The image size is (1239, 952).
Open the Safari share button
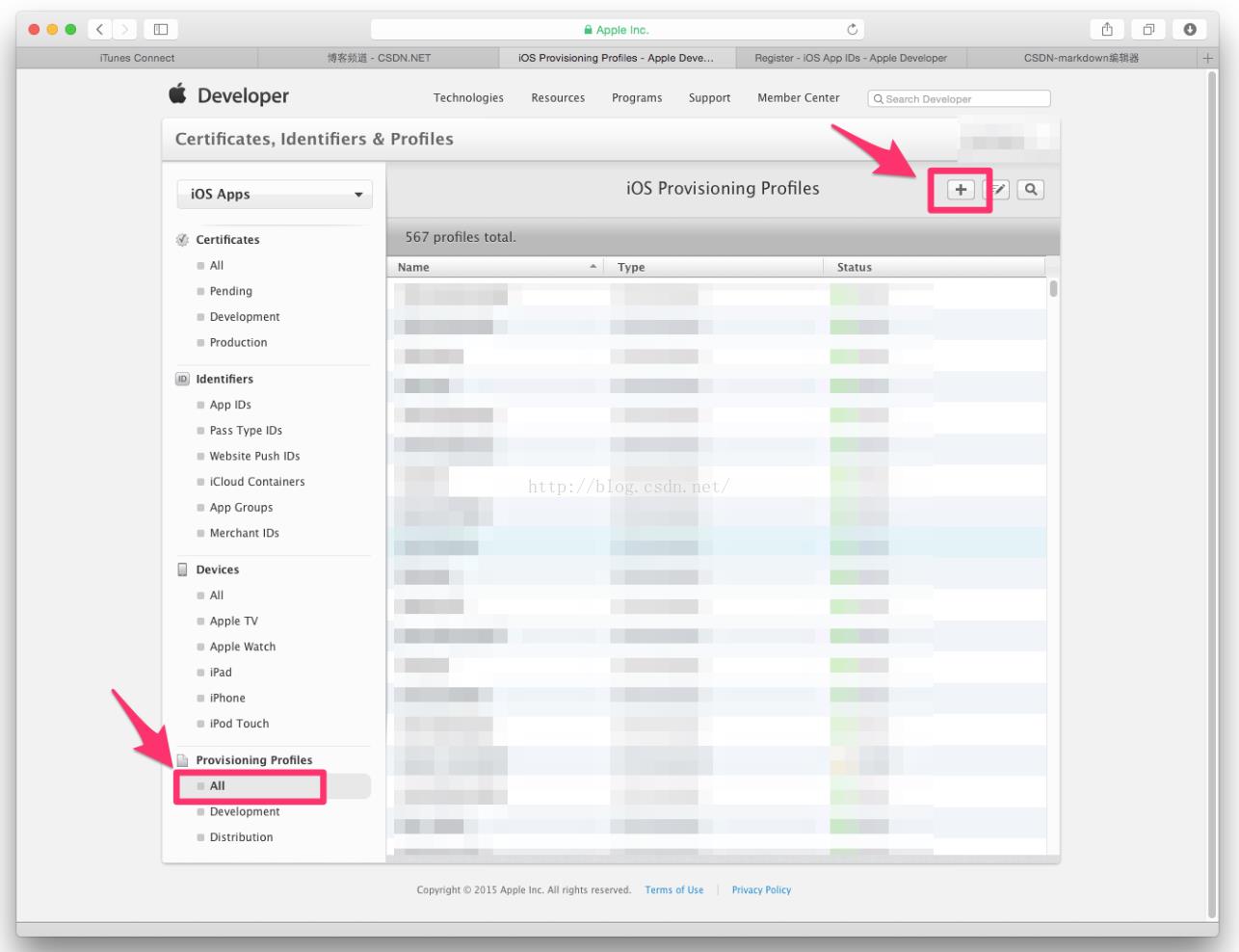1107,30
